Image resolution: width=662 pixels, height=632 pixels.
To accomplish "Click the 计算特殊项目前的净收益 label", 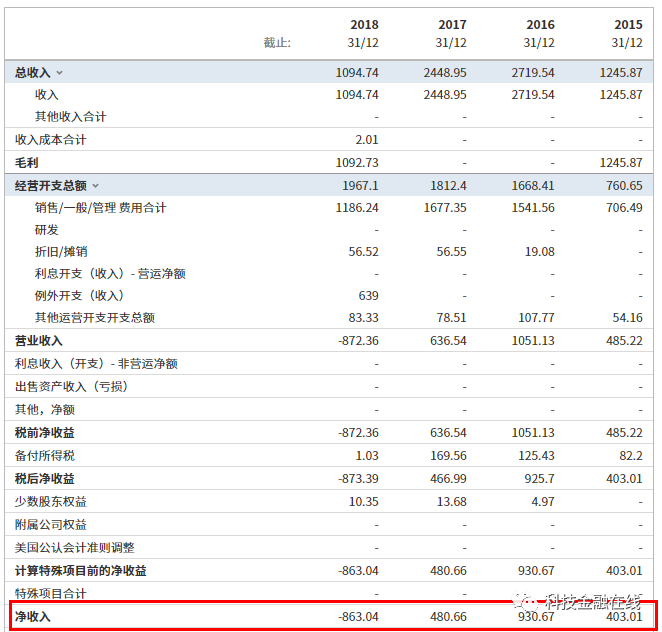I will (81, 571).
